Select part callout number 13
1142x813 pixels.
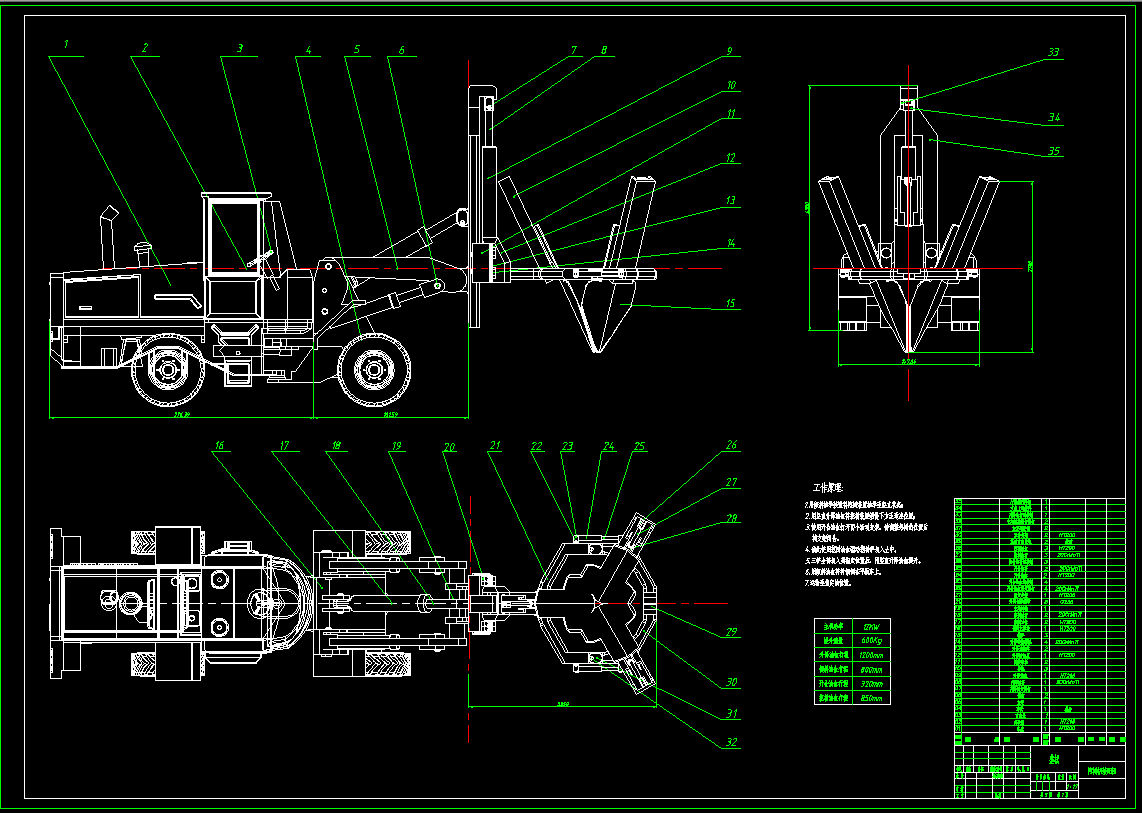pyautogui.click(x=731, y=200)
